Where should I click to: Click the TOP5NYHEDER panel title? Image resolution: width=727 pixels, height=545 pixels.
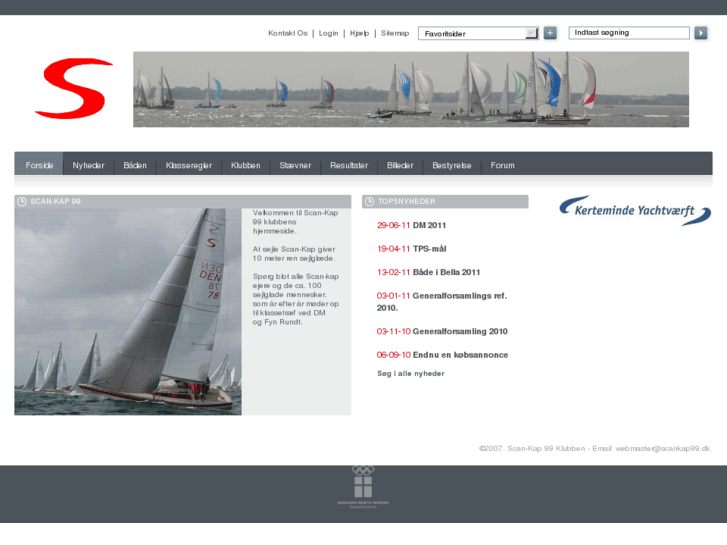(x=407, y=201)
